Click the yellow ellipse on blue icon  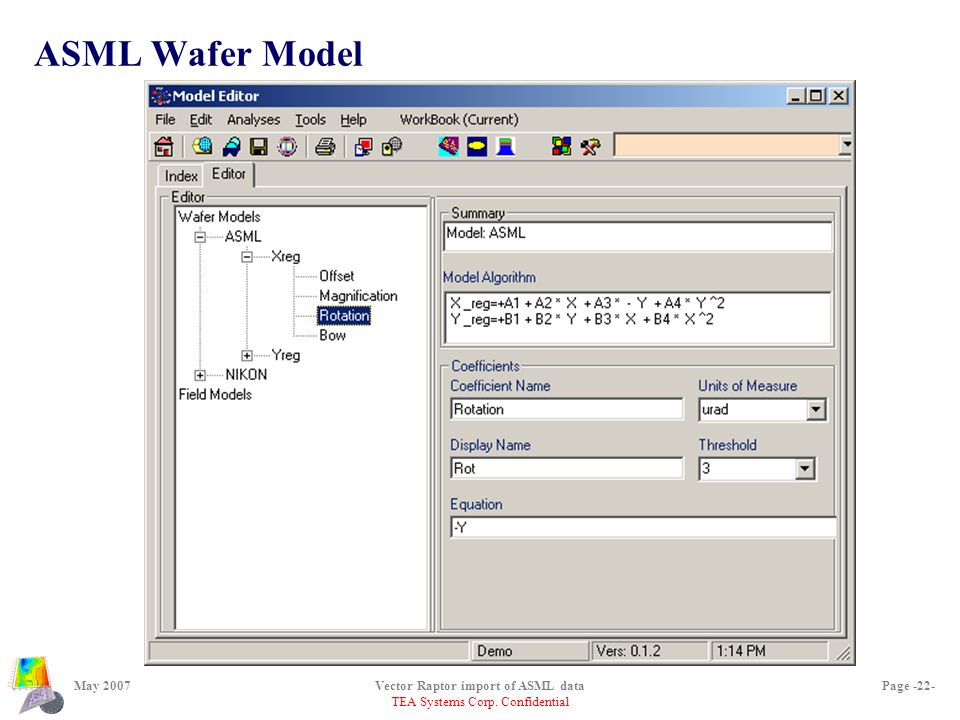477,146
